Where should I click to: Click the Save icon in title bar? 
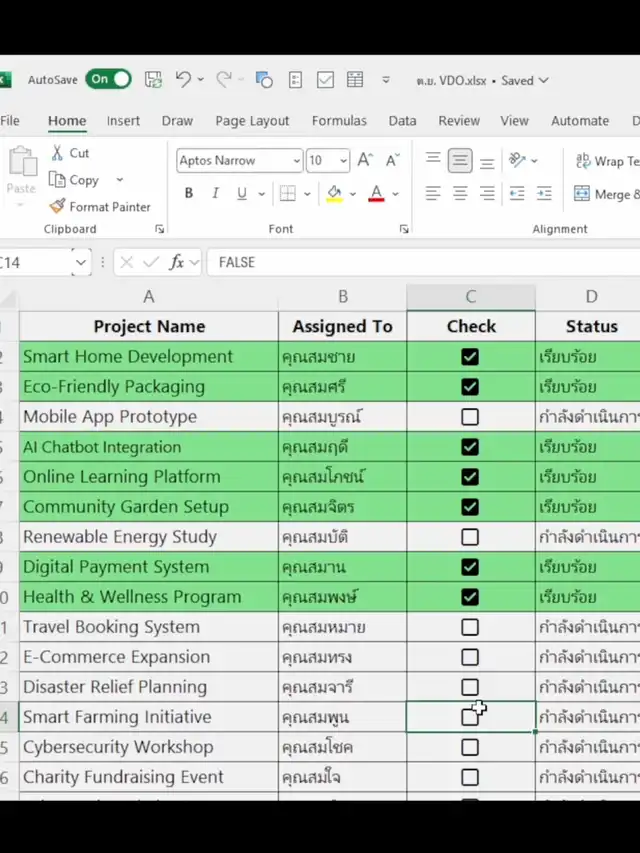click(153, 80)
